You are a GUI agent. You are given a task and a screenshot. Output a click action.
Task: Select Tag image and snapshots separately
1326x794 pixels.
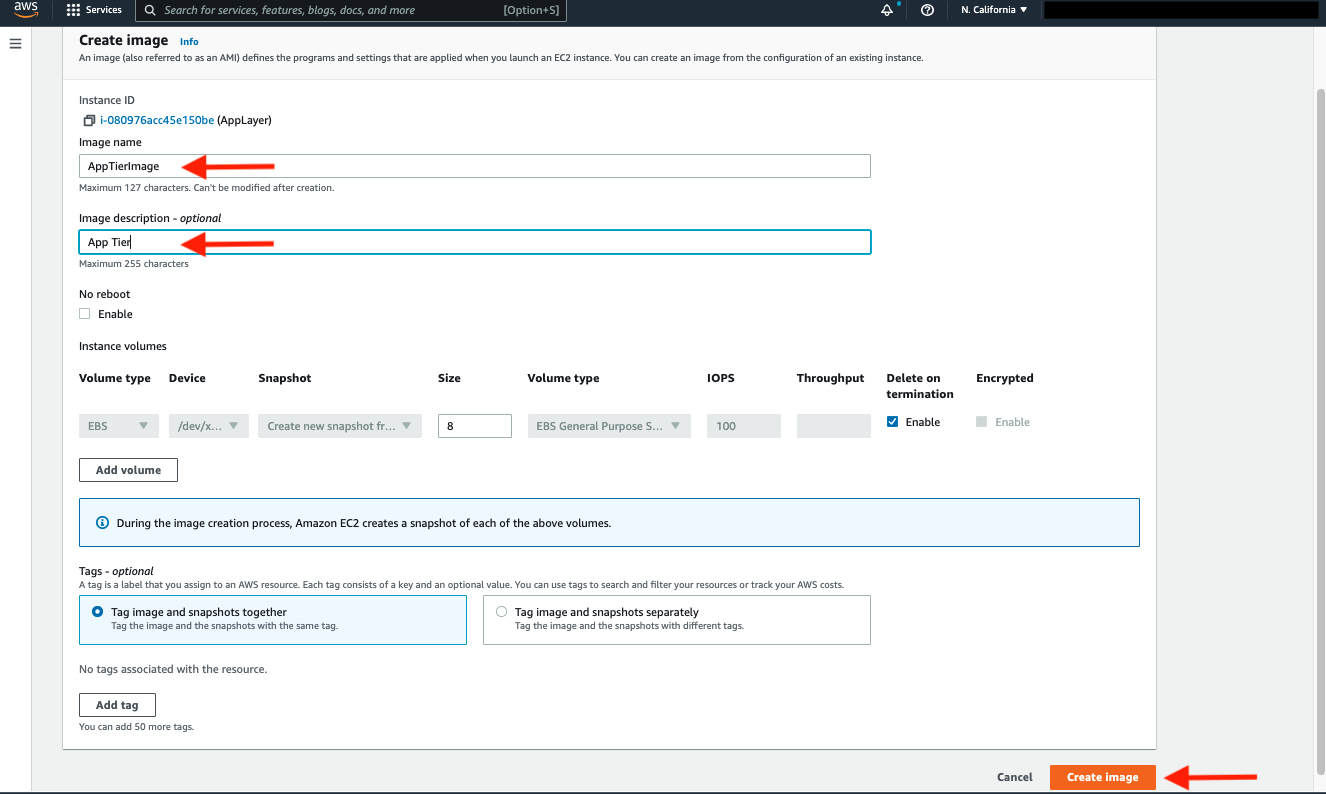pos(501,612)
